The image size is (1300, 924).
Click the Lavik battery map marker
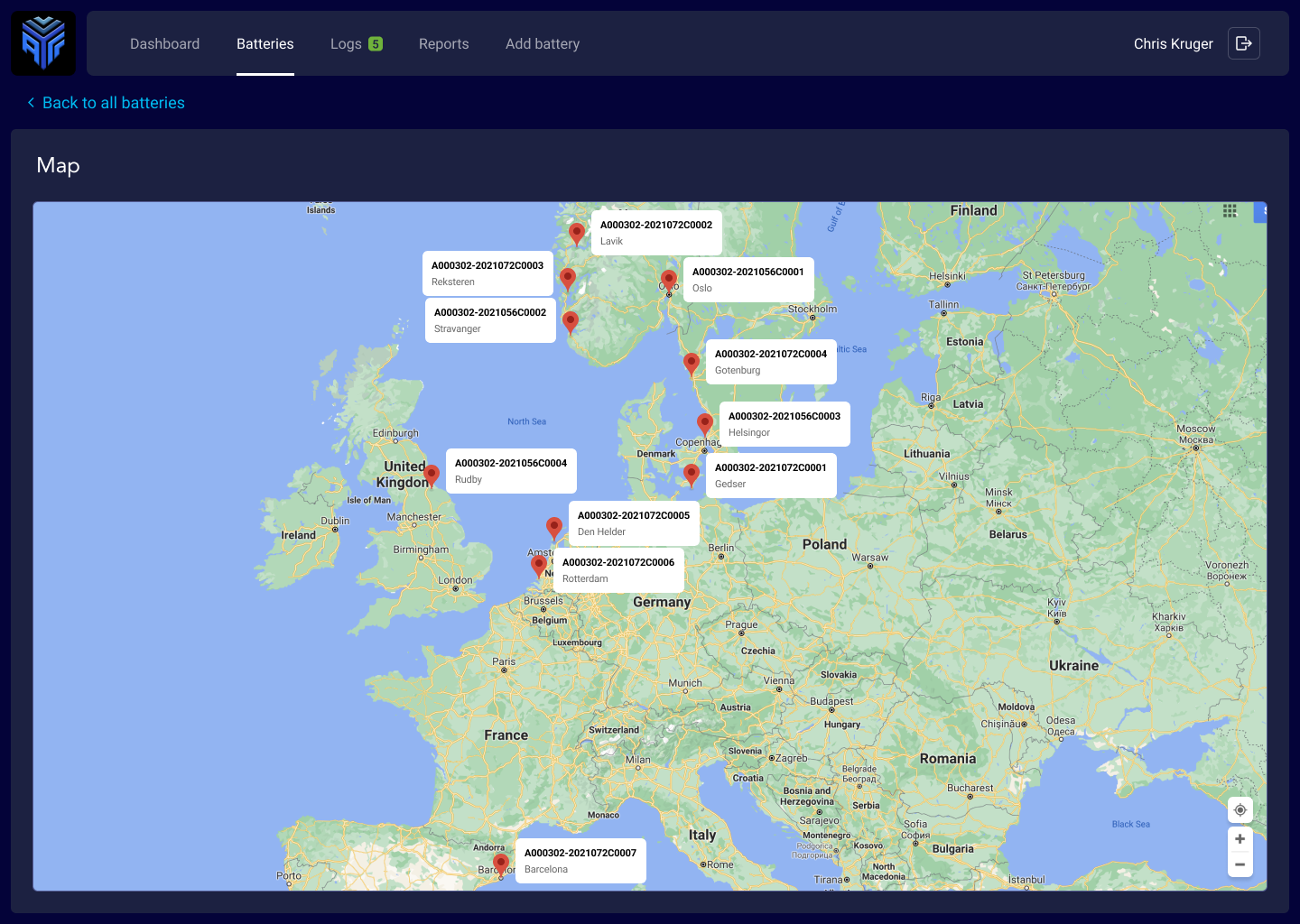click(x=577, y=233)
